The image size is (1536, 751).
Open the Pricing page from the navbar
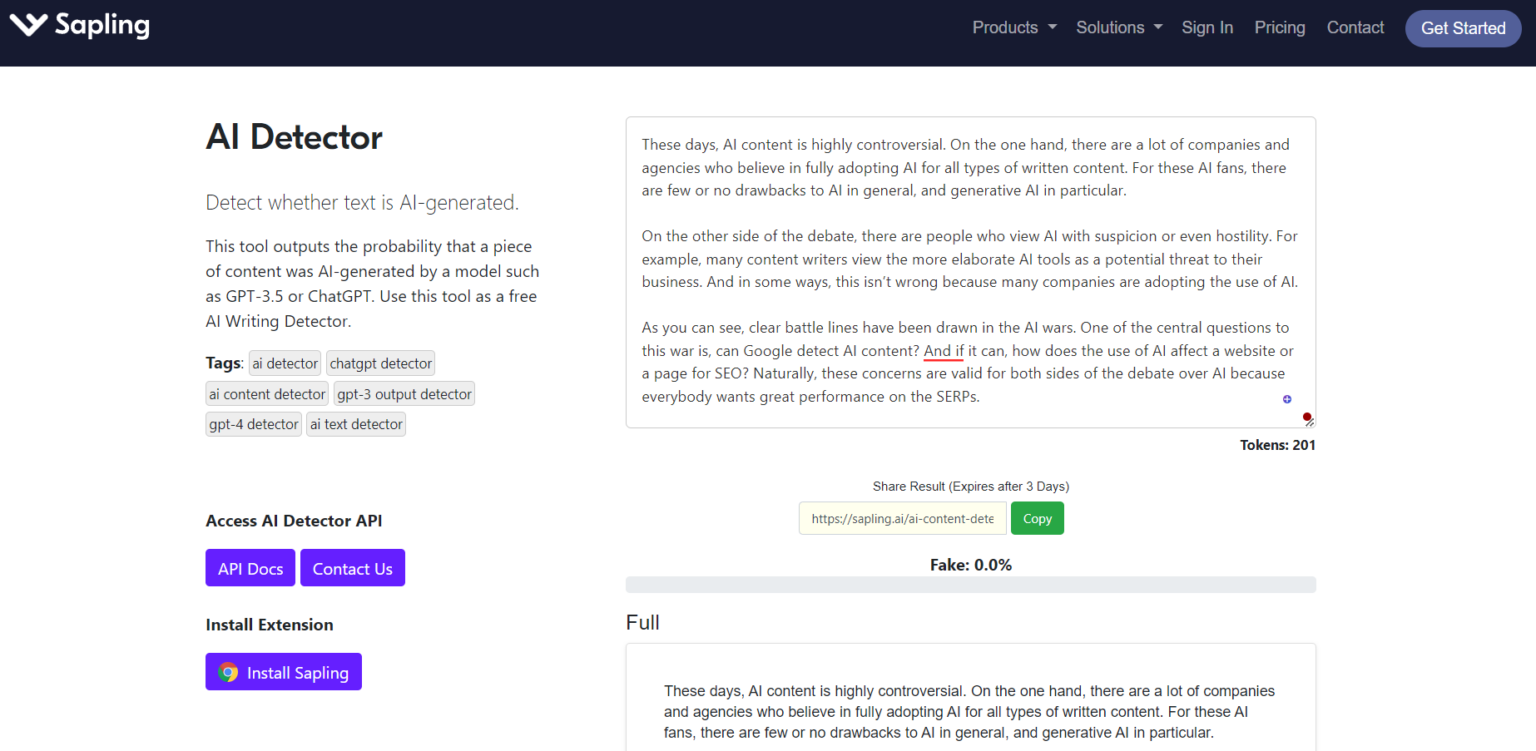[1280, 27]
